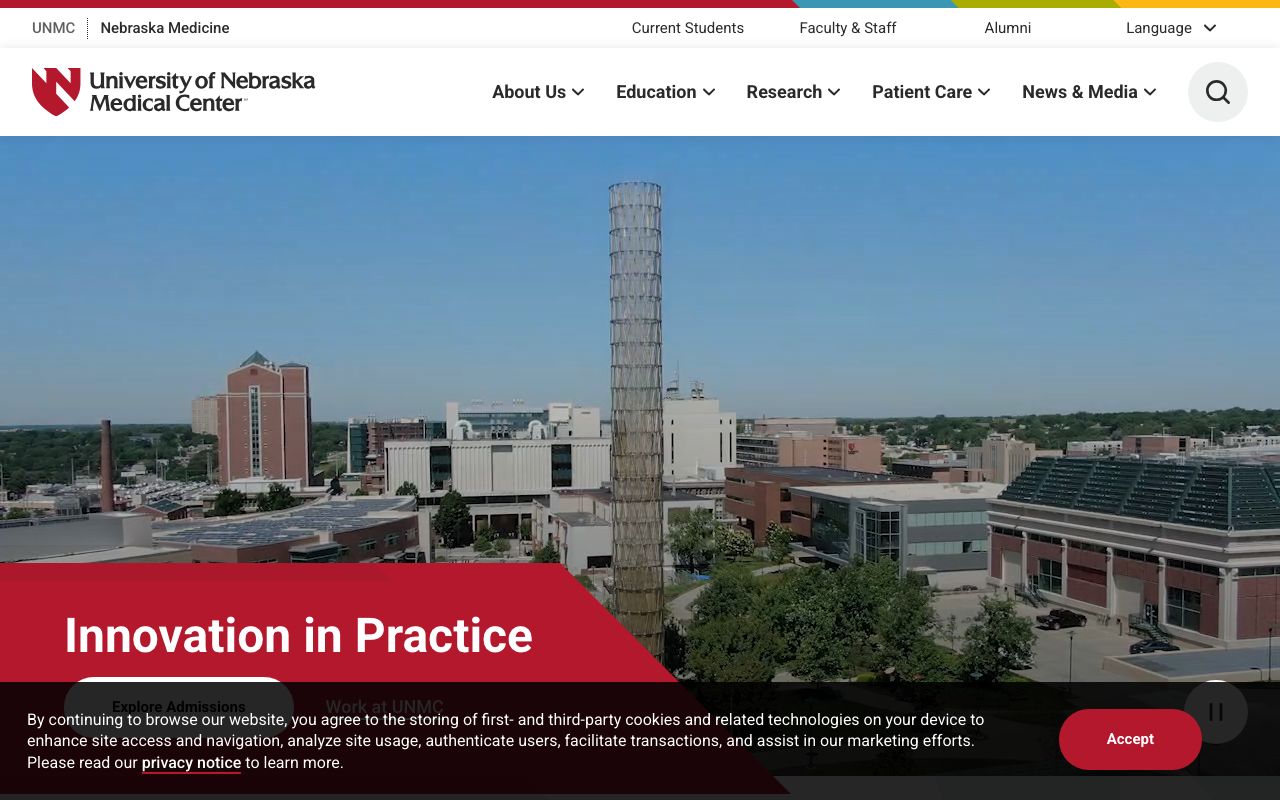The height and width of the screenshot is (800, 1280).
Task: Accept the cookie policy
Action: click(x=1130, y=739)
